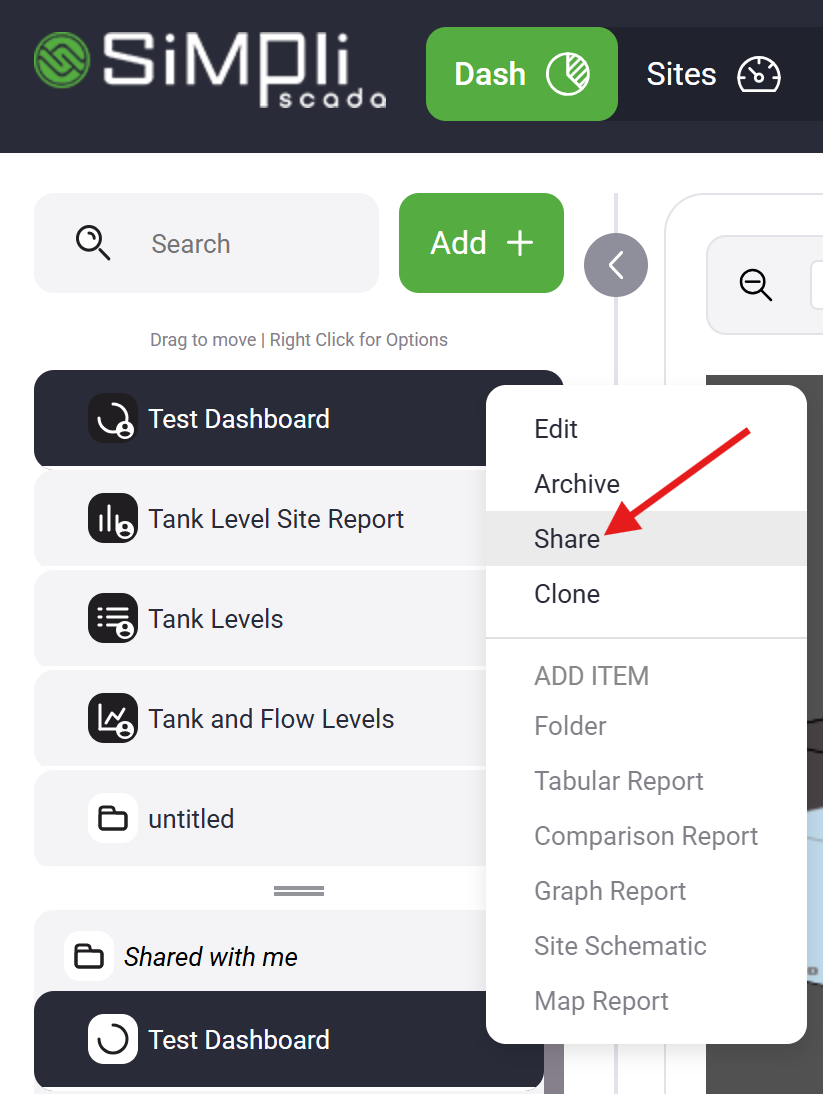
Task: Choose Archive in the context menu
Action: [577, 484]
